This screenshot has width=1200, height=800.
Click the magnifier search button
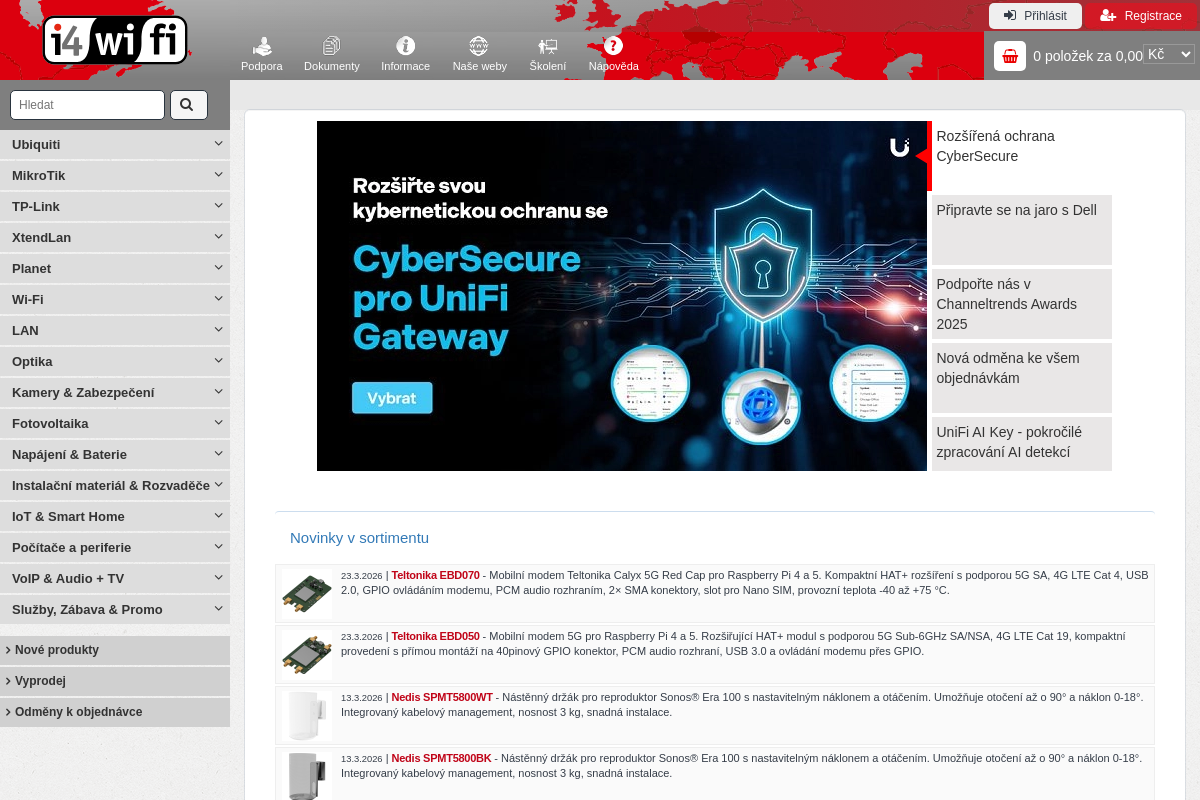(x=189, y=105)
